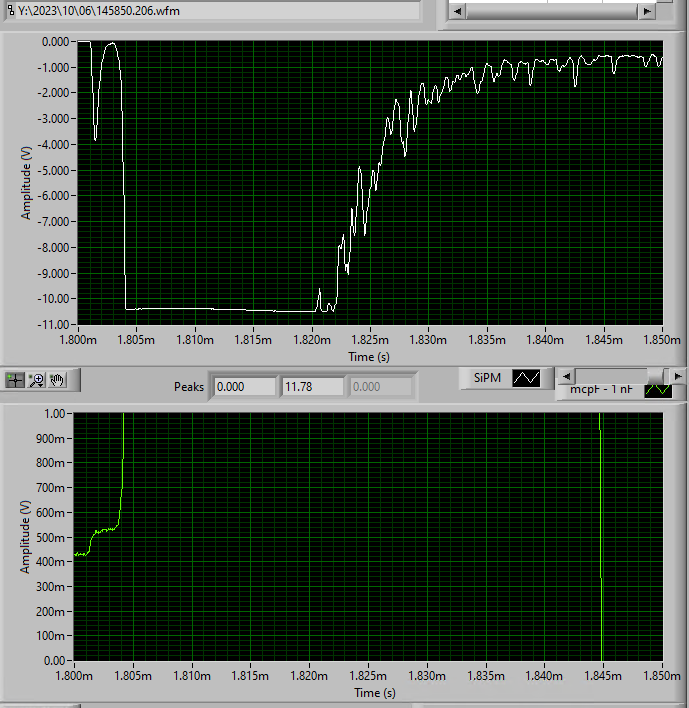Viewport: 689px width, 708px height.
Task: Open the SiPM plot legend line style icon
Action: [x=526, y=378]
